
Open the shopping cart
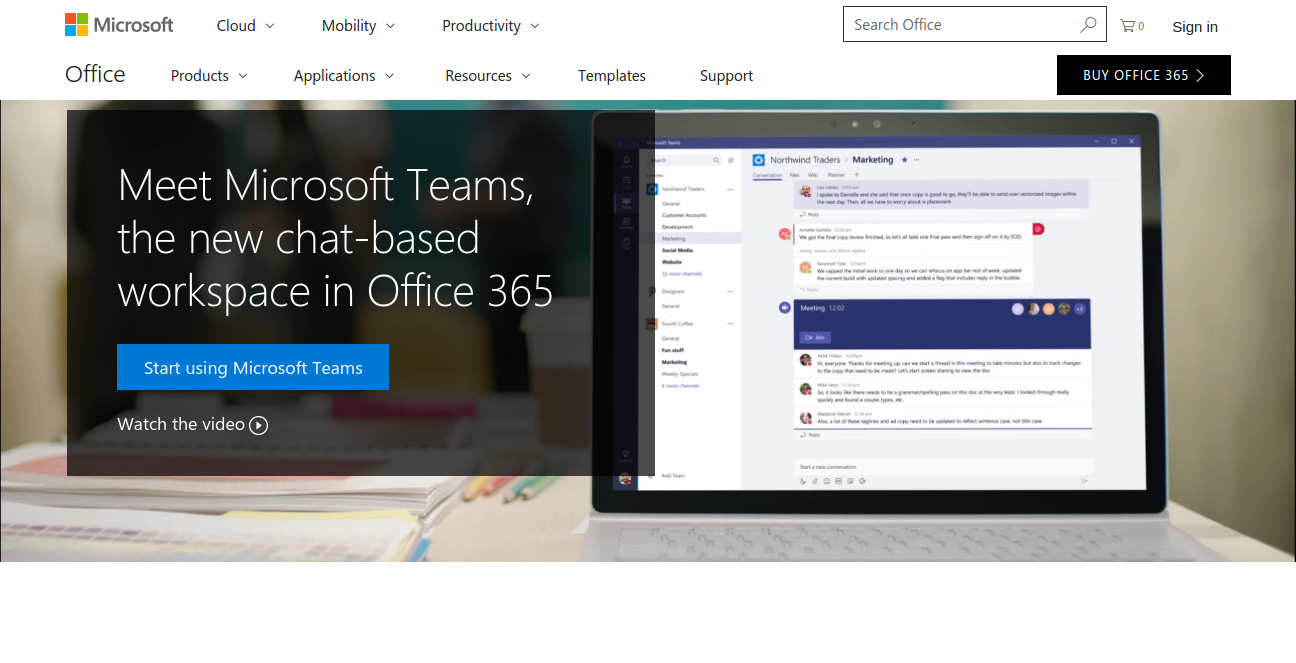point(1132,26)
